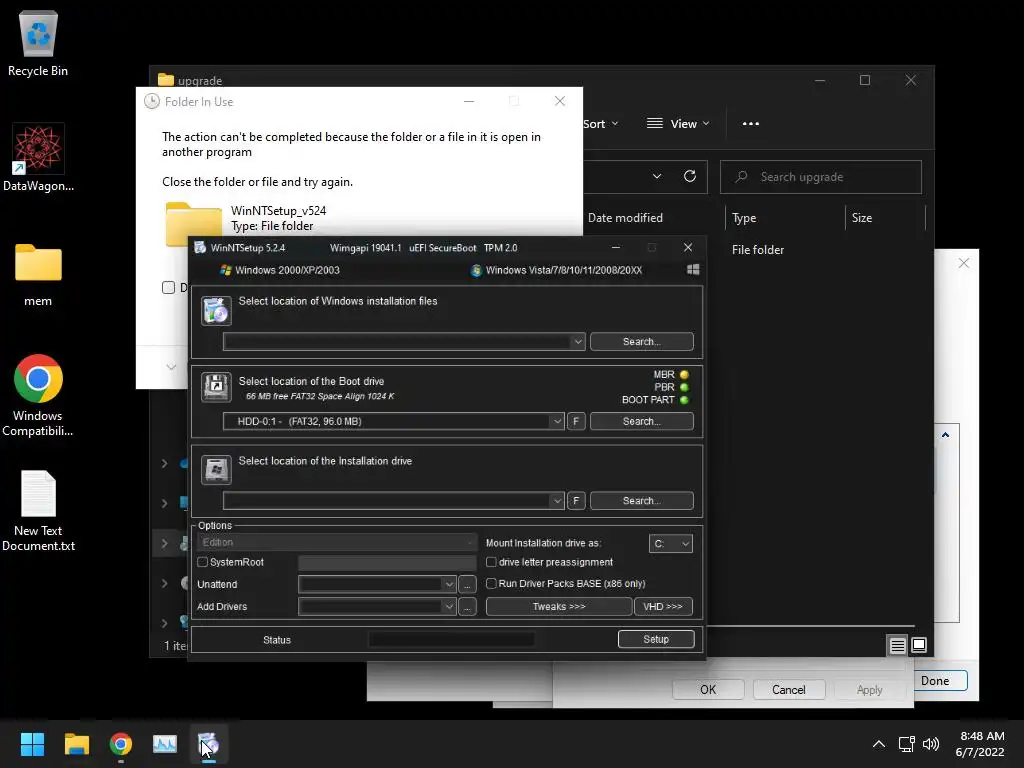Enable drive letter preassignment checkbox
The image size is (1024, 768).
pyautogui.click(x=491, y=562)
